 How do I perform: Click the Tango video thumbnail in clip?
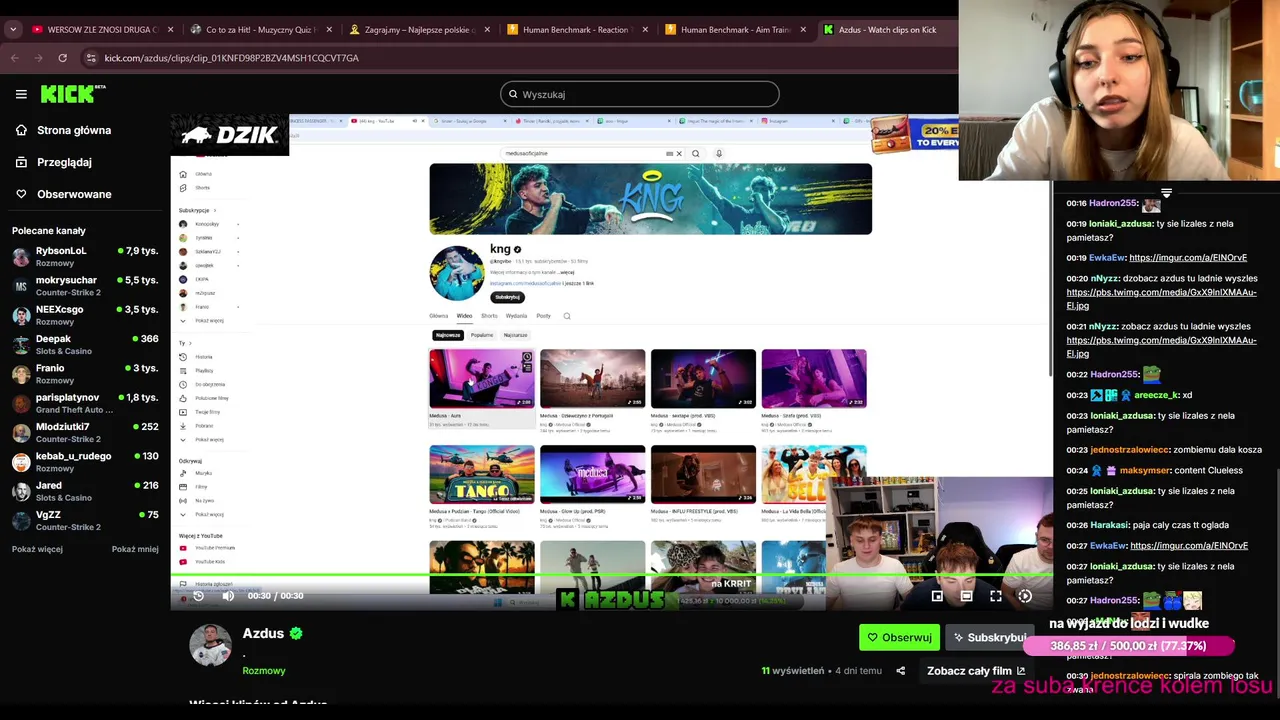[x=482, y=474]
